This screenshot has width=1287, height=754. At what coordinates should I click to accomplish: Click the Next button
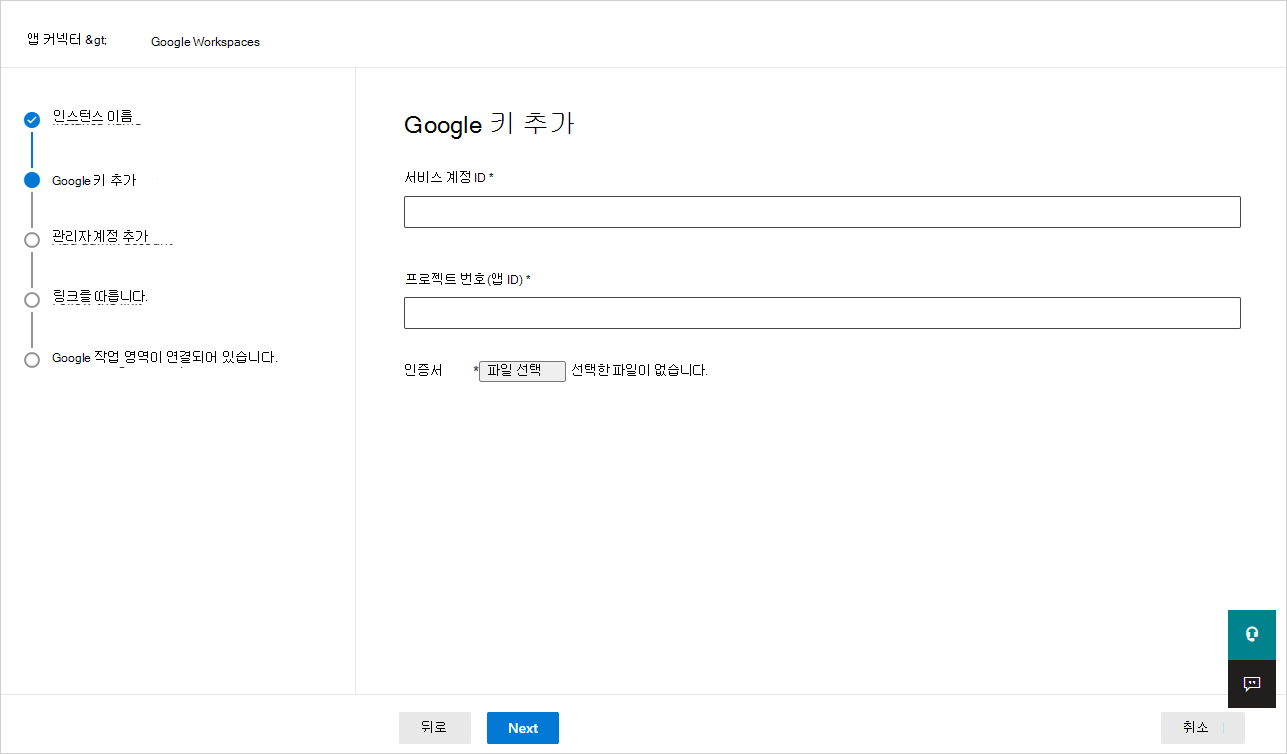click(523, 728)
